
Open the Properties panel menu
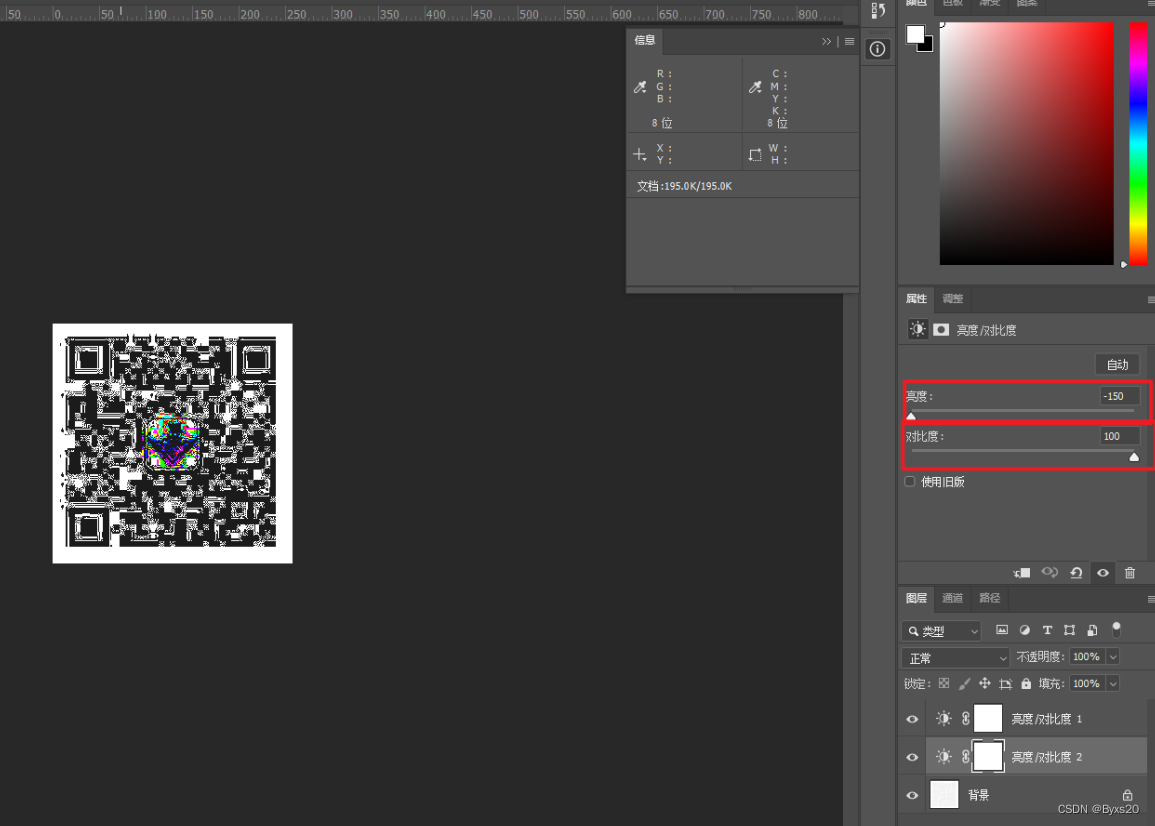(1151, 299)
